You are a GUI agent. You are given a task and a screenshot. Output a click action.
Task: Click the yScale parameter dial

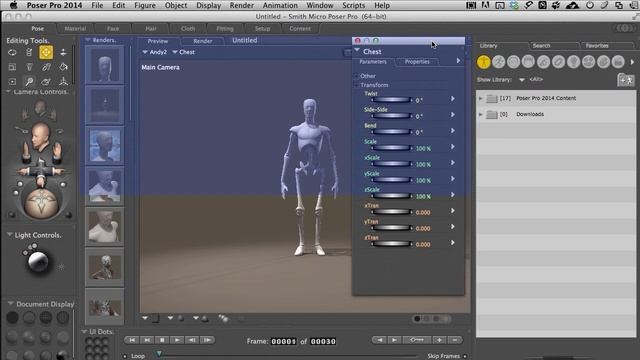click(391, 180)
